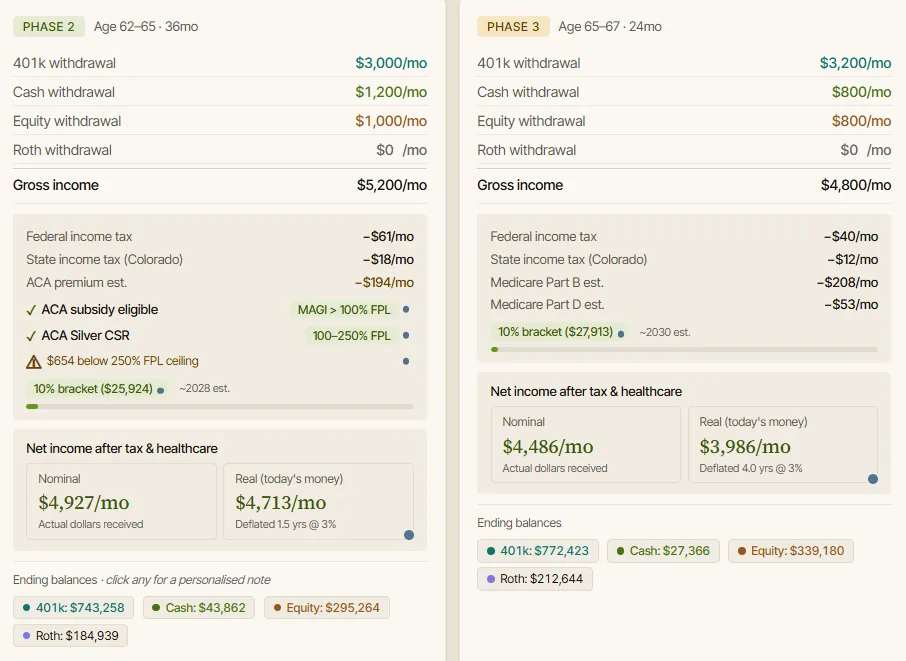Screen dimensions: 906x661
Task: Edit Phase 3 Equity withdrawal $800/mo value
Action: pos(862,121)
